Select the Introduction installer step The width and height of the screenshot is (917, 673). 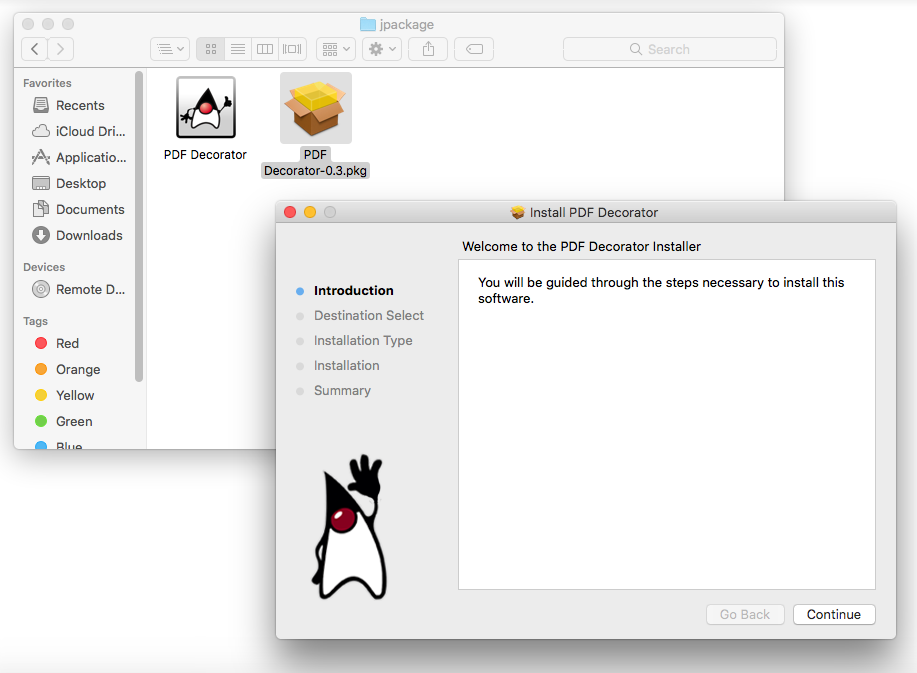[x=353, y=291]
